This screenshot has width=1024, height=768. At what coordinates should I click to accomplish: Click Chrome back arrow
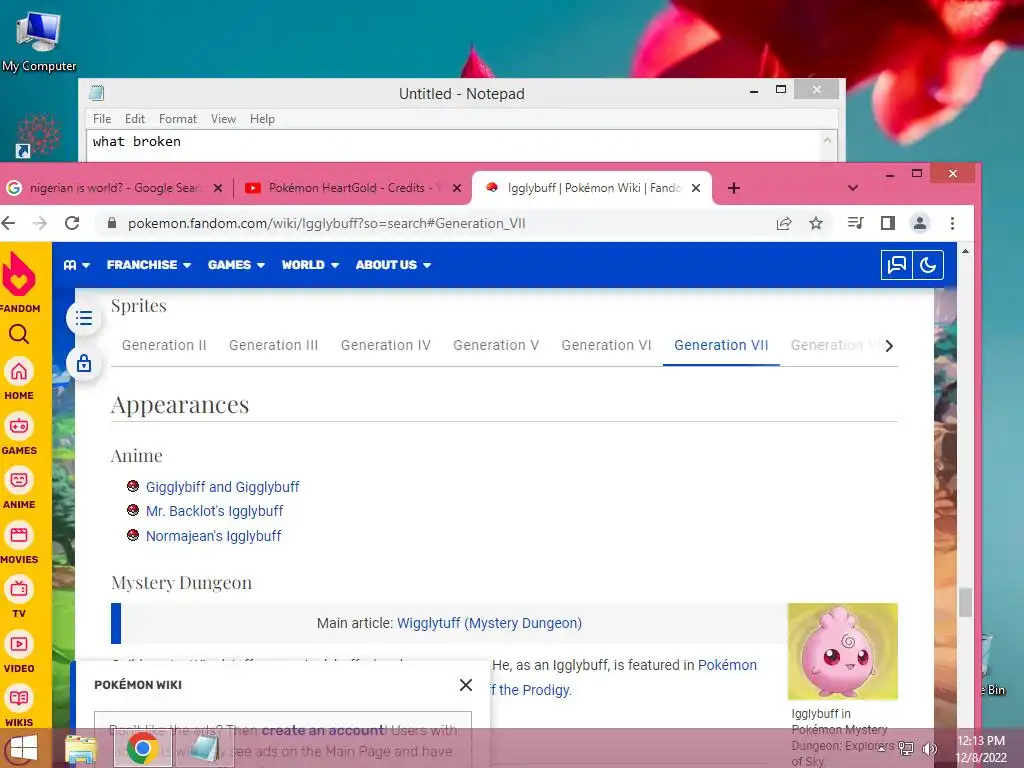pyautogui.click(x=8, y=223)
